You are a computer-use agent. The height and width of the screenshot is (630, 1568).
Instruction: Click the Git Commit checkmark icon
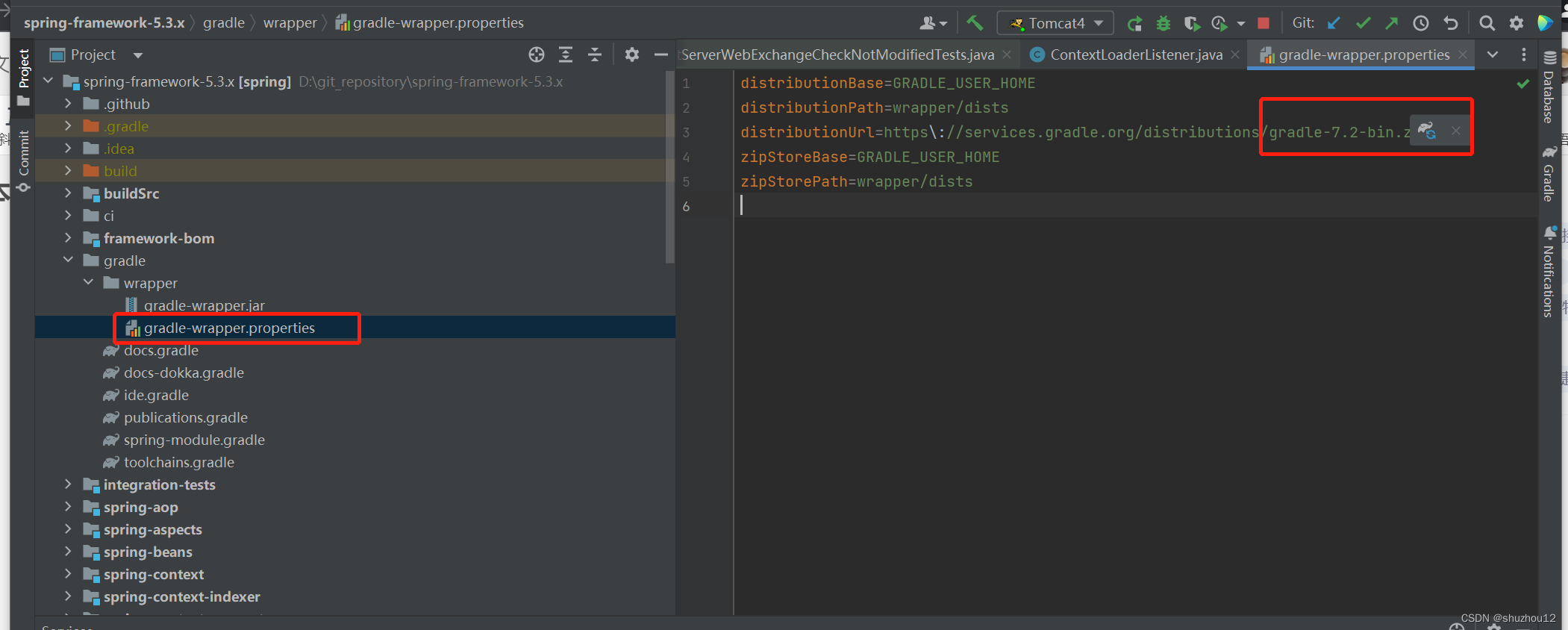[1364, 23]
